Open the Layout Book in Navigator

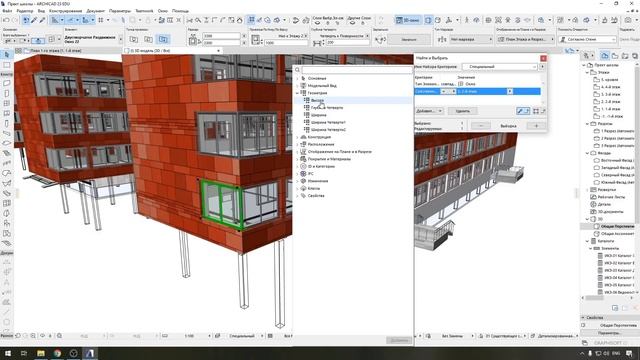(x=625, y=56)
